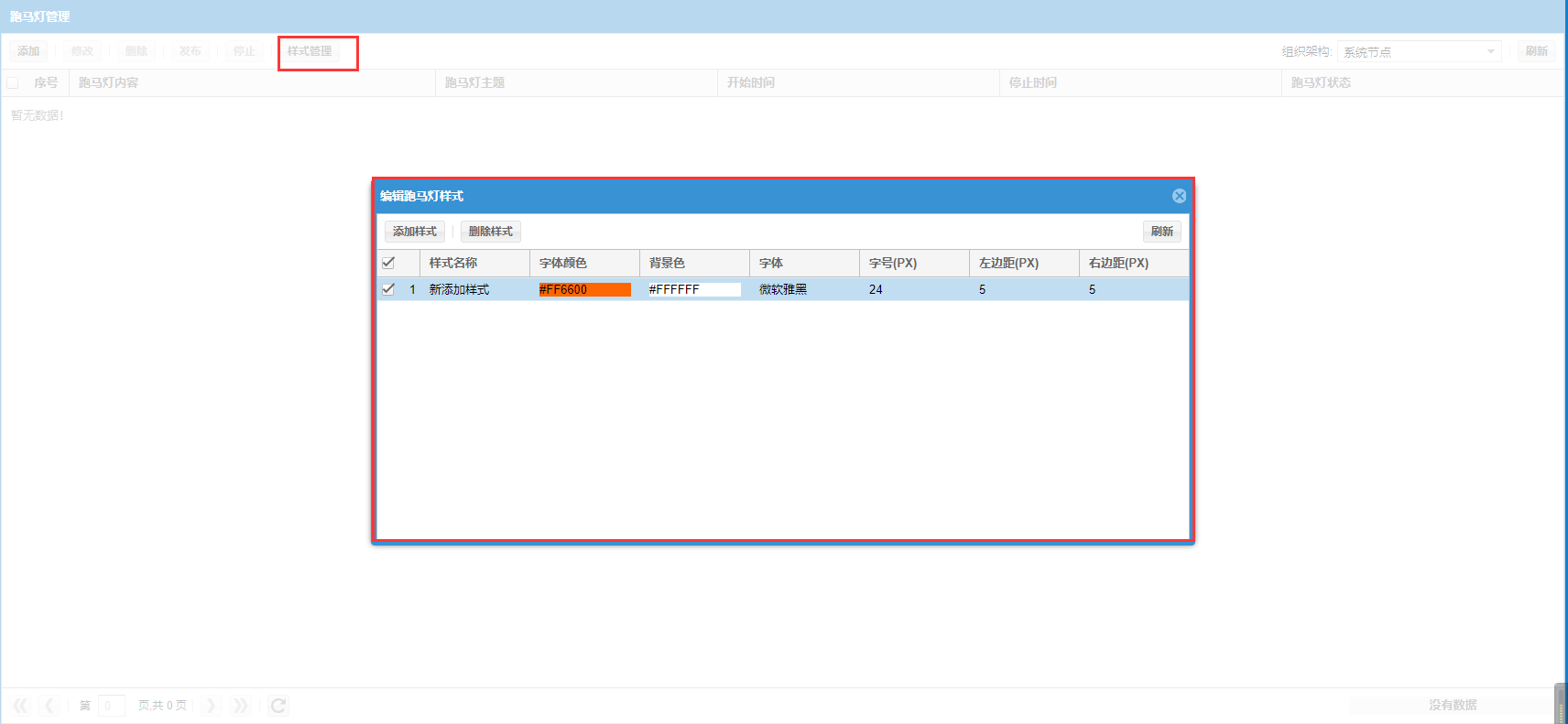Click the 开始时间 column header
The width and height of the screenshot is (1568, 724).
click(858, 82)
